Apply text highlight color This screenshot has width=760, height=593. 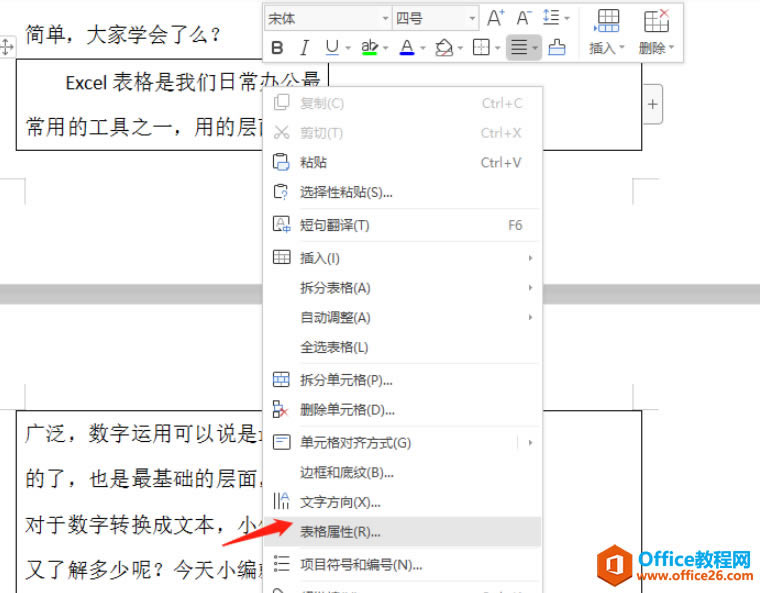pos(369,48)
